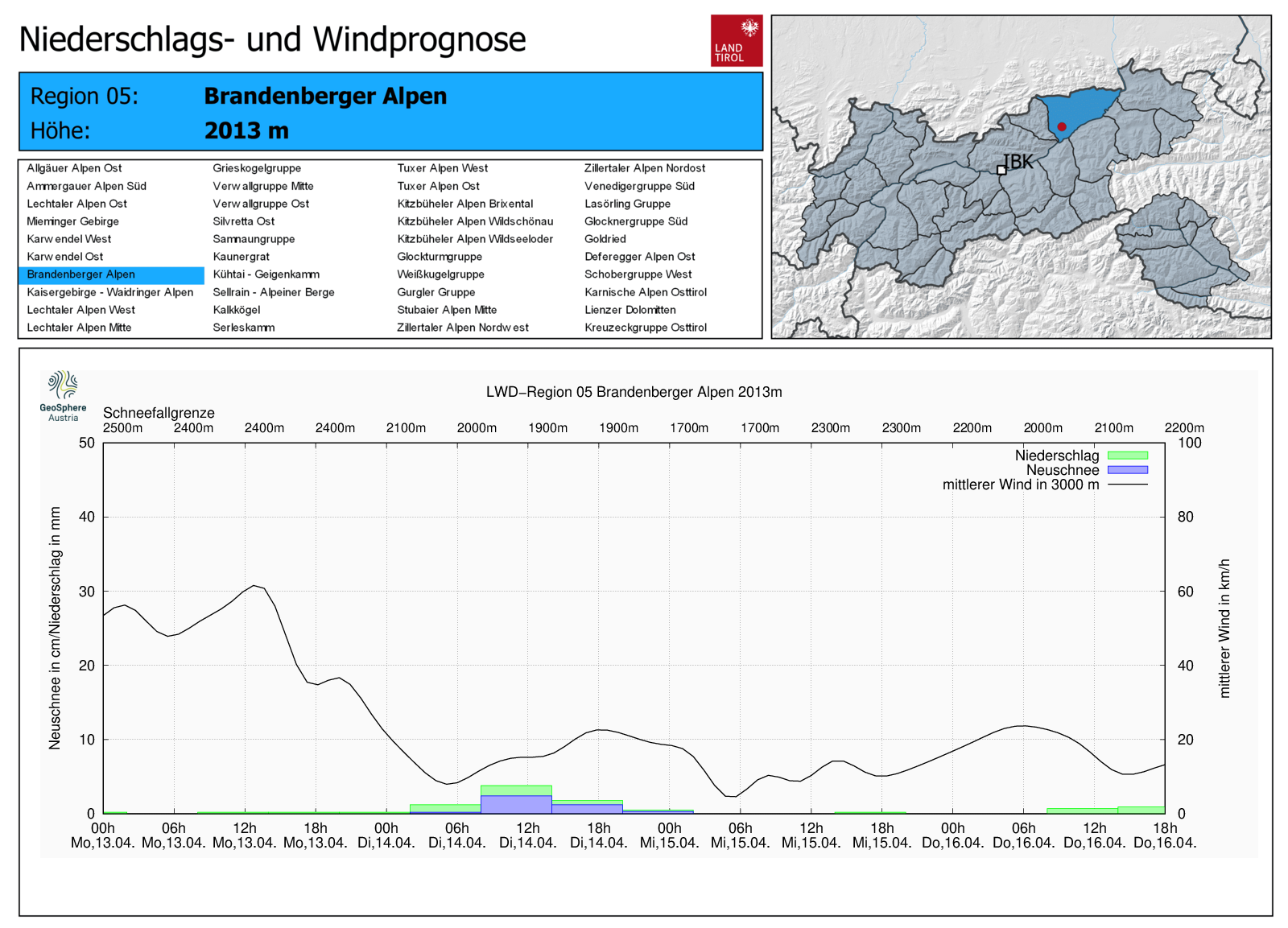Click the blue Neuschnee legend swatch

coord(1127,470)
